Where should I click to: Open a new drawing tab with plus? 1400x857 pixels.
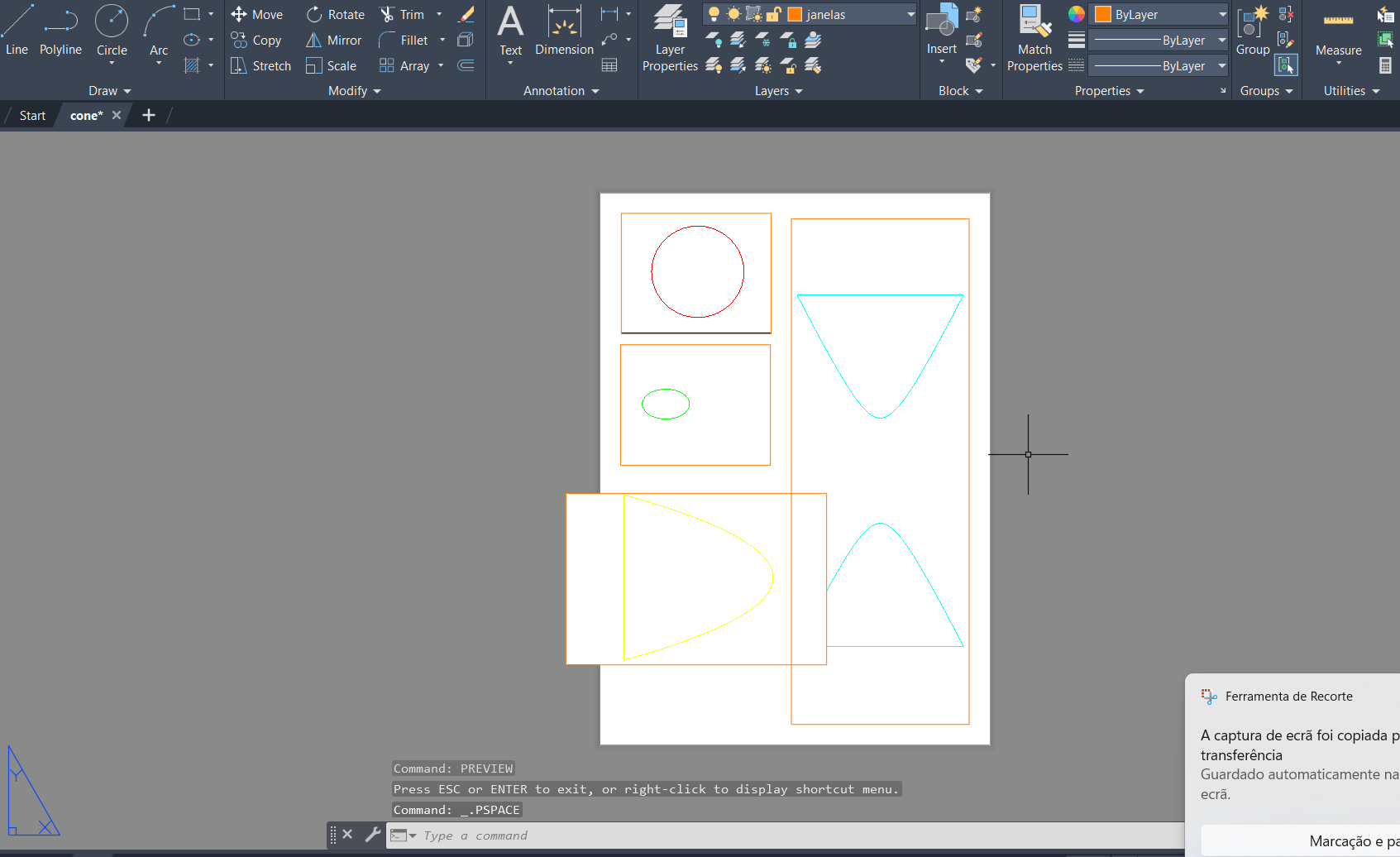(149, 116)
